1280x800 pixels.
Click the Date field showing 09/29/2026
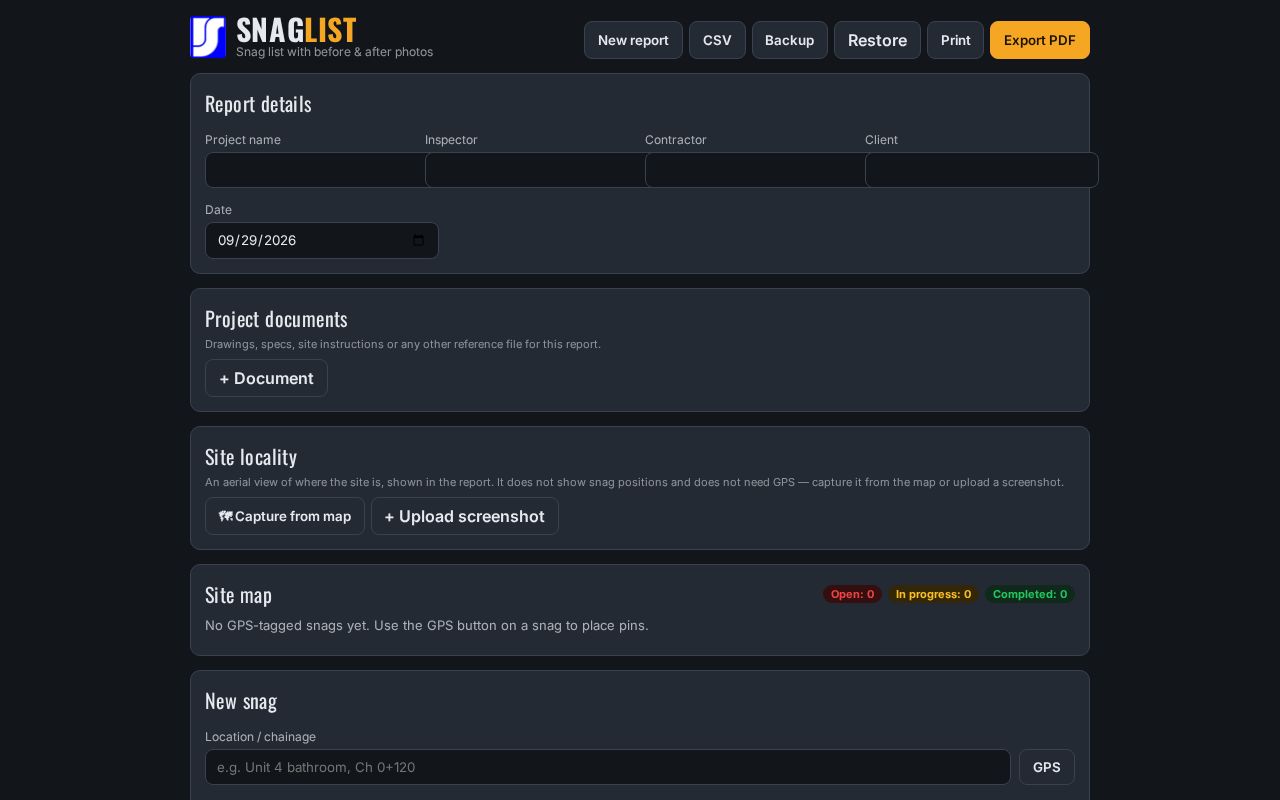coord(322,240)
